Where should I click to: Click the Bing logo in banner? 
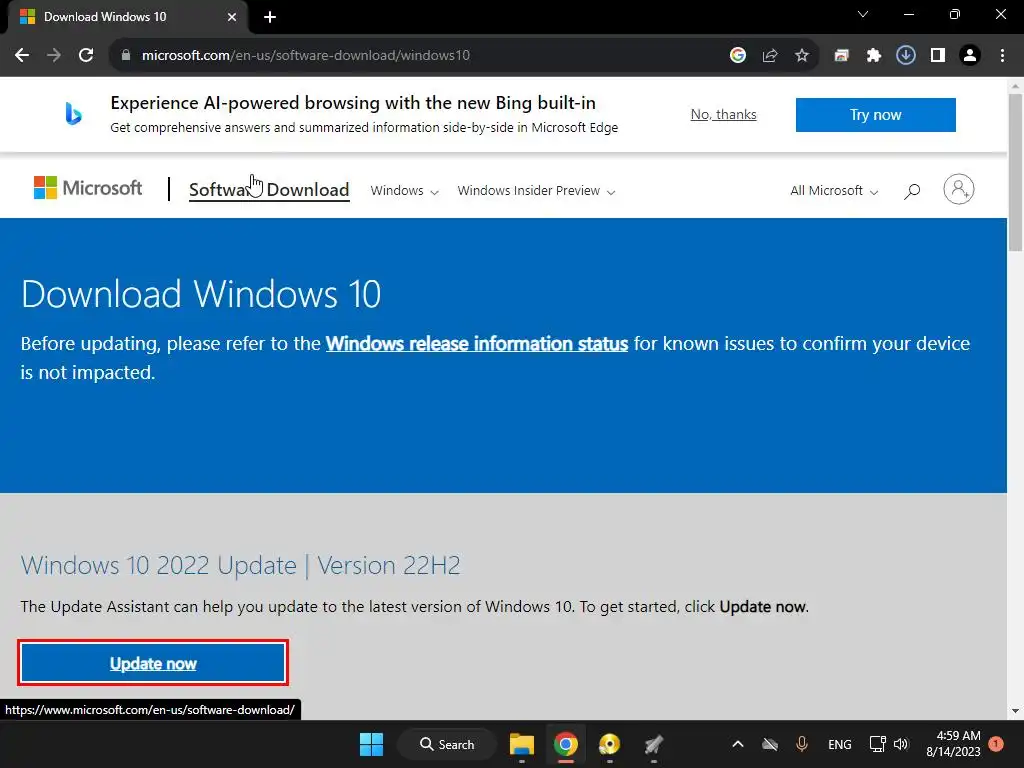73,114
